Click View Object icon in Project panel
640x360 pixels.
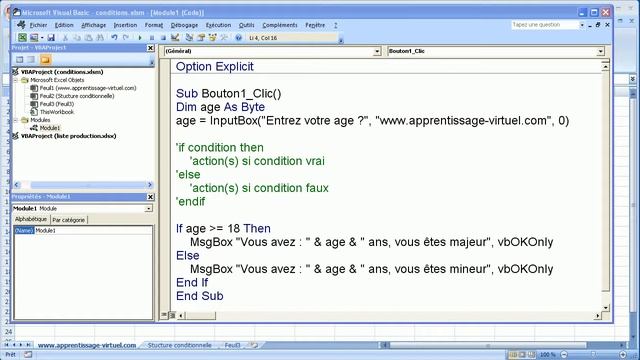tap(31, 60)
